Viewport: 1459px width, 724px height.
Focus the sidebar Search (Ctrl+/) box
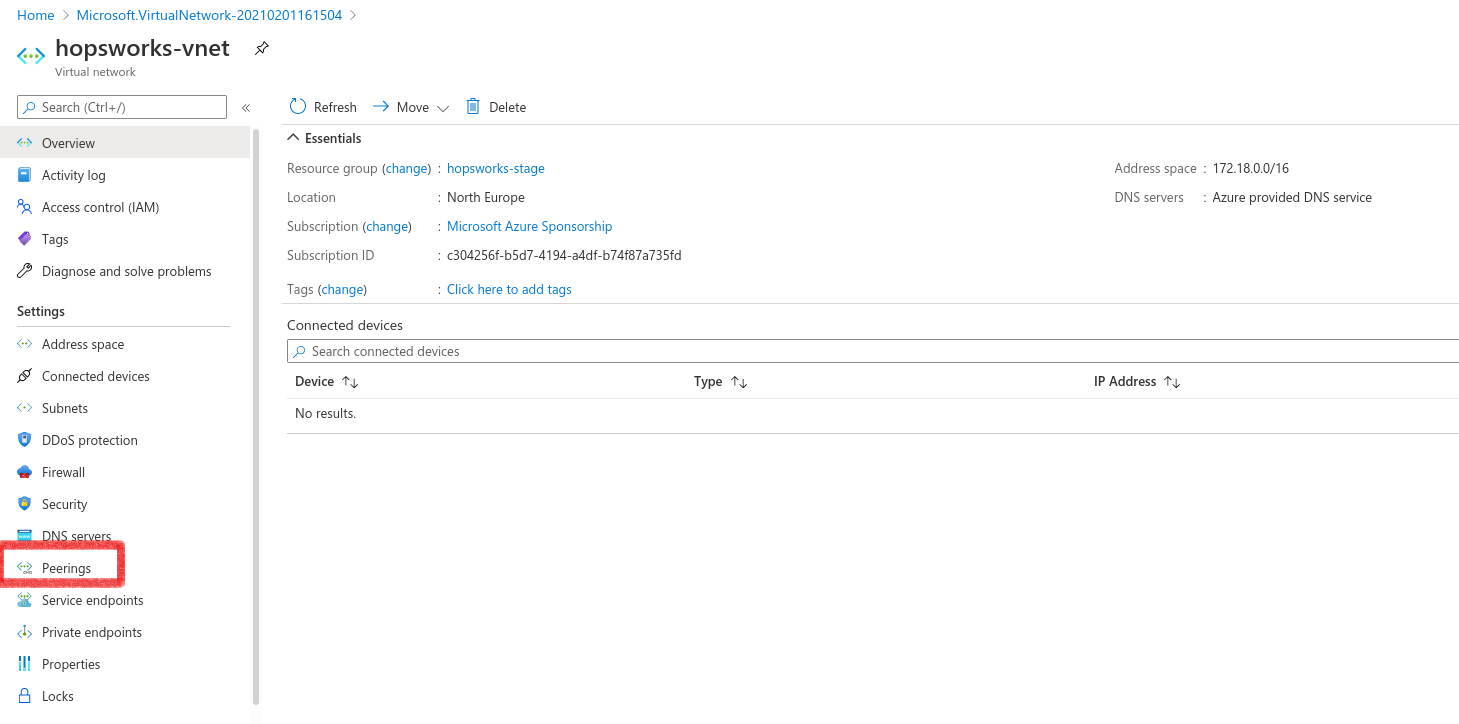pos(122,107)
